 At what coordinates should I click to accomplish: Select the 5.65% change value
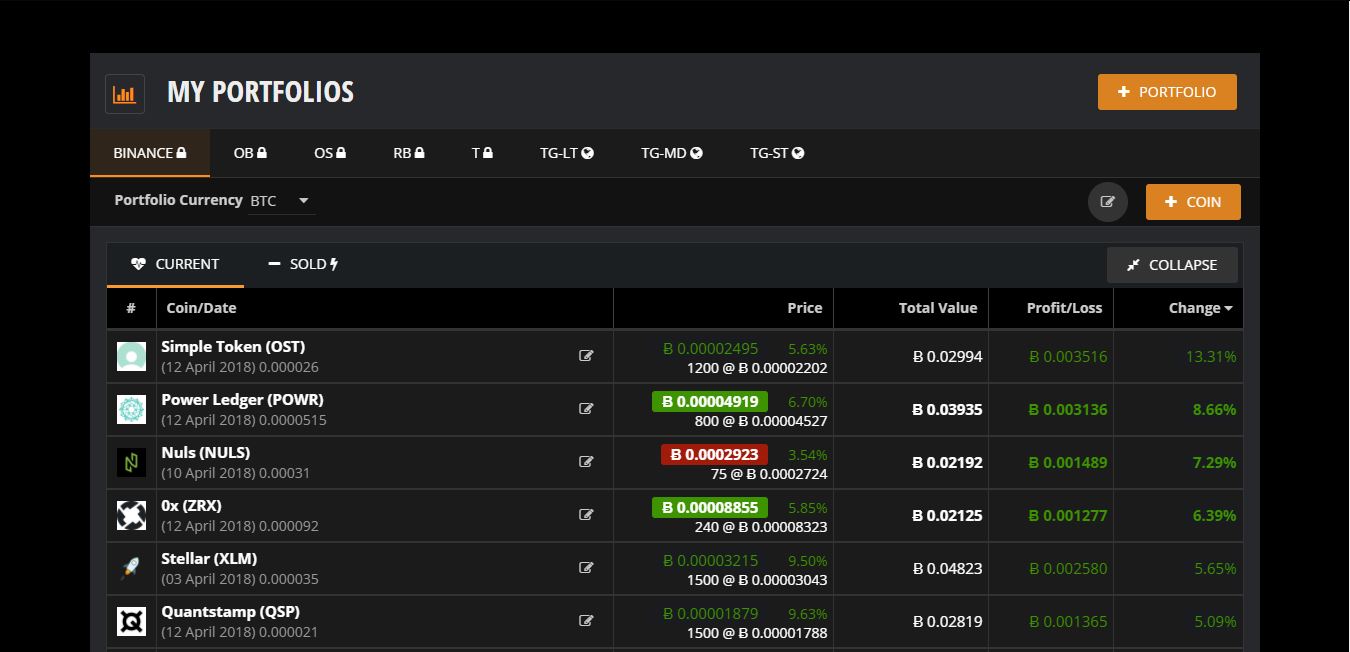(1215, 568)
